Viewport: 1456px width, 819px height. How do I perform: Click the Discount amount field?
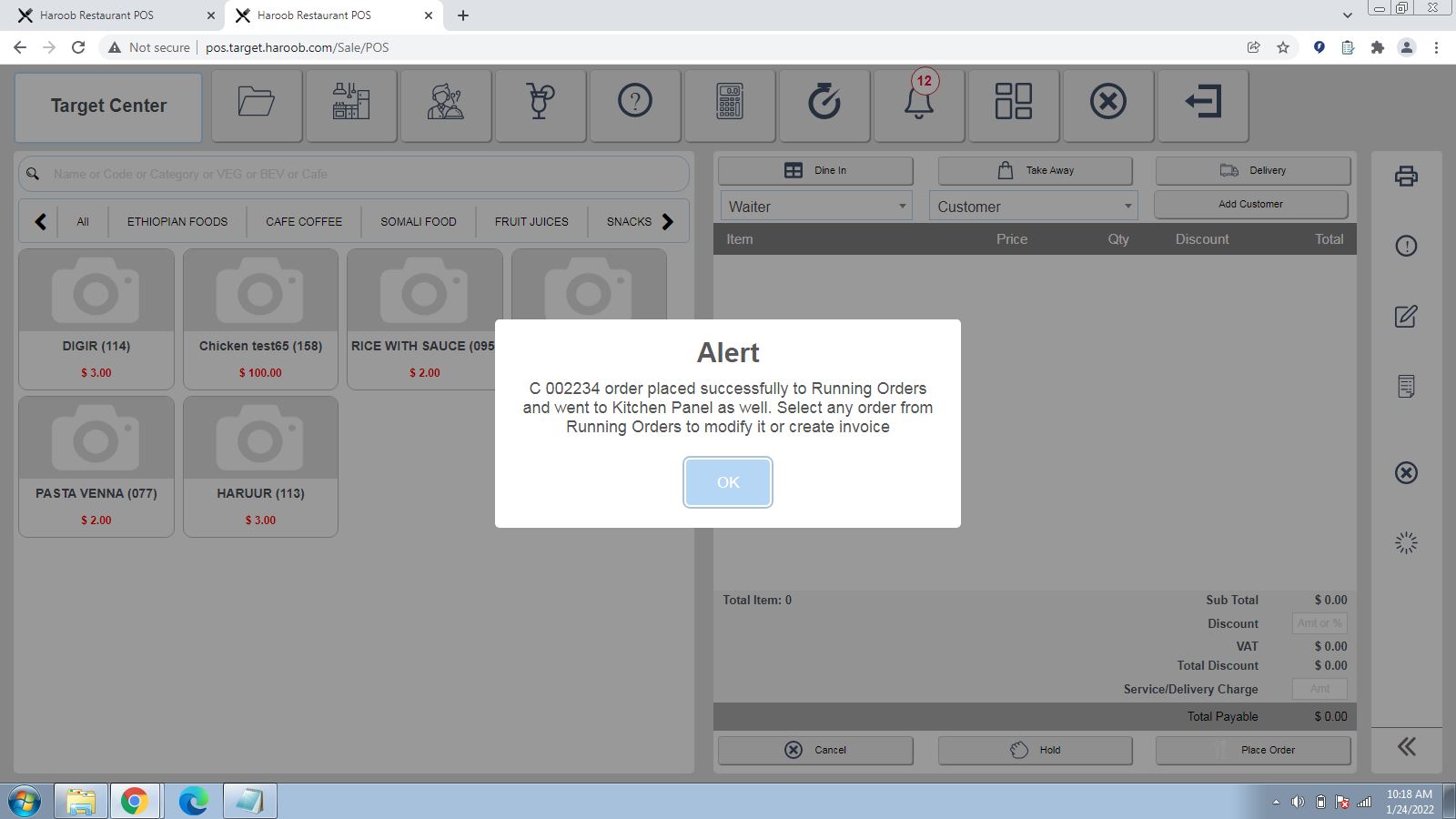coord(1319,623)
